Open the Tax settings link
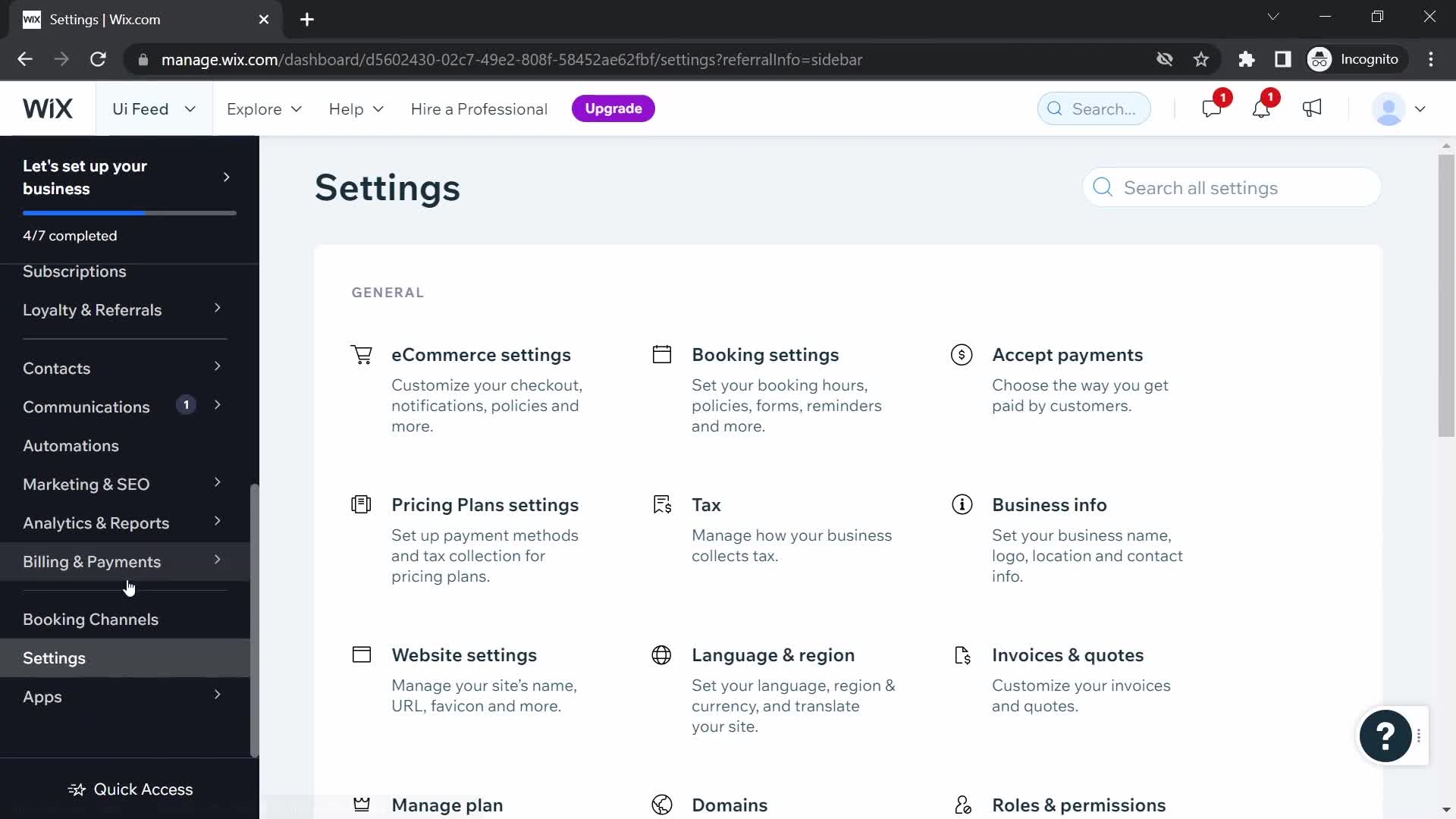The image size is (1456, 819). (706, 505)
